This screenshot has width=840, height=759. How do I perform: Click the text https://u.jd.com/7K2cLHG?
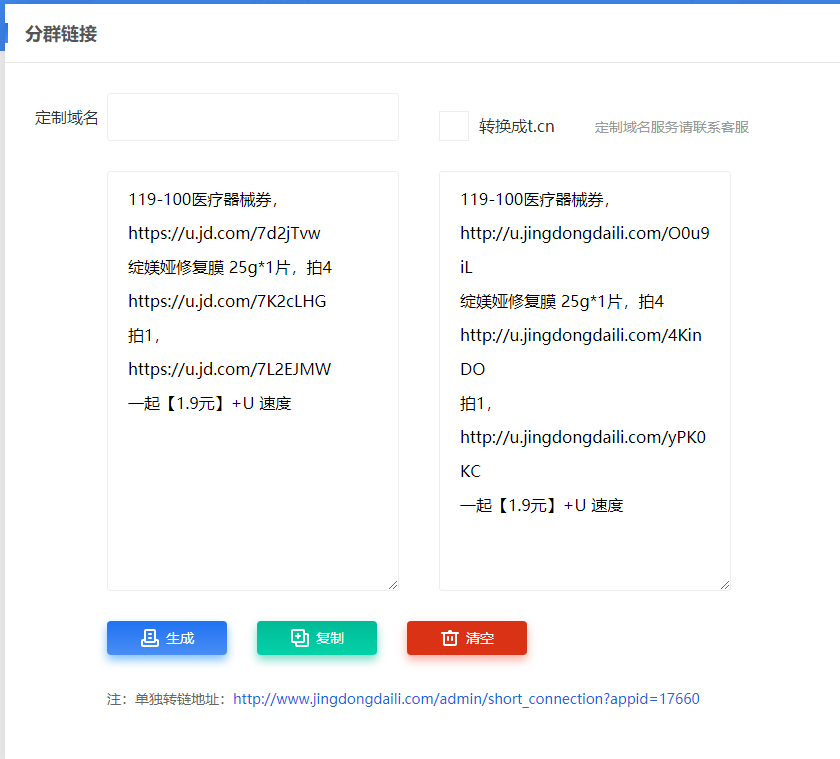coord(227,301)
